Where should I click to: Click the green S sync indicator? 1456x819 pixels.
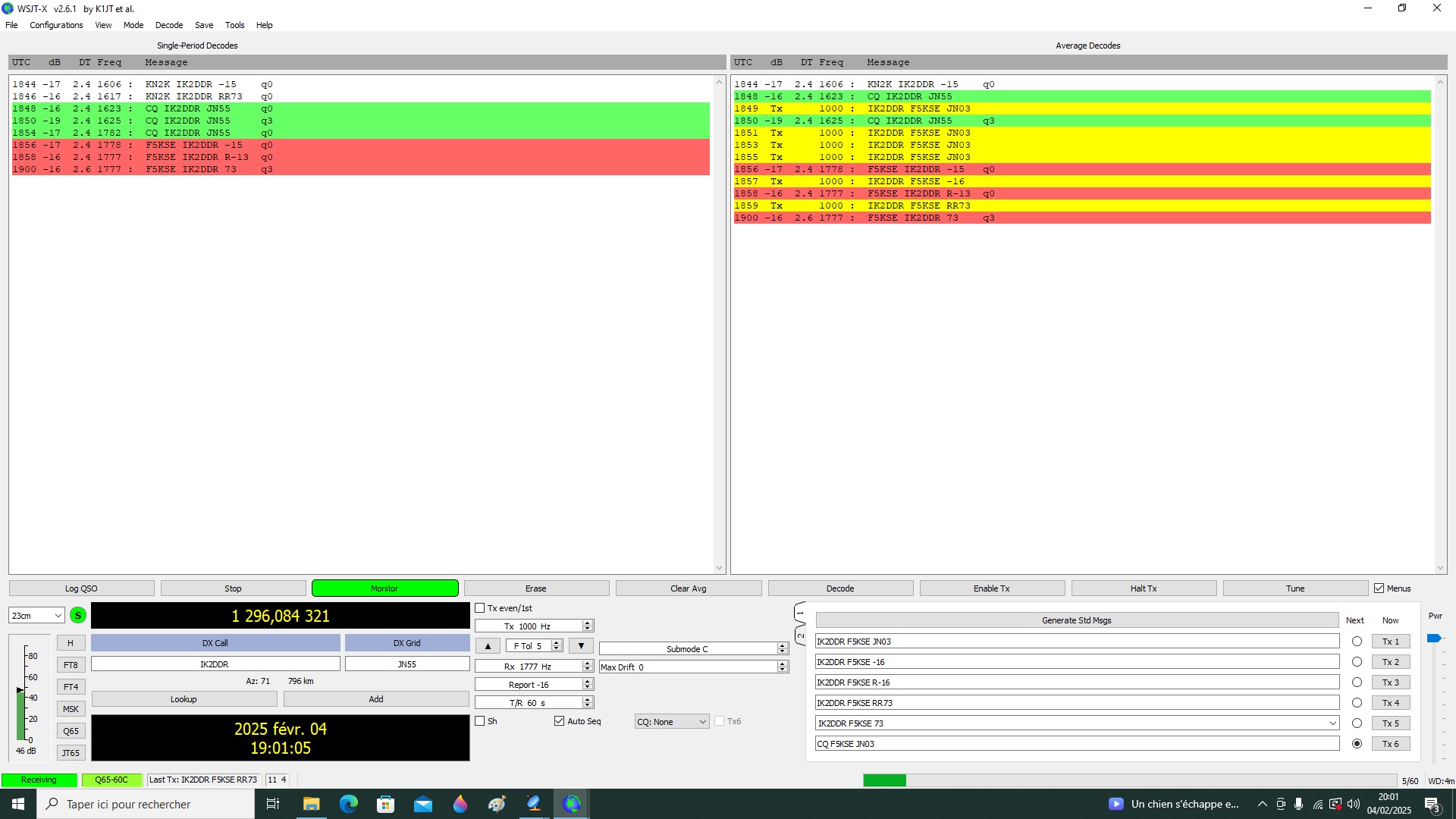(77, 615)
